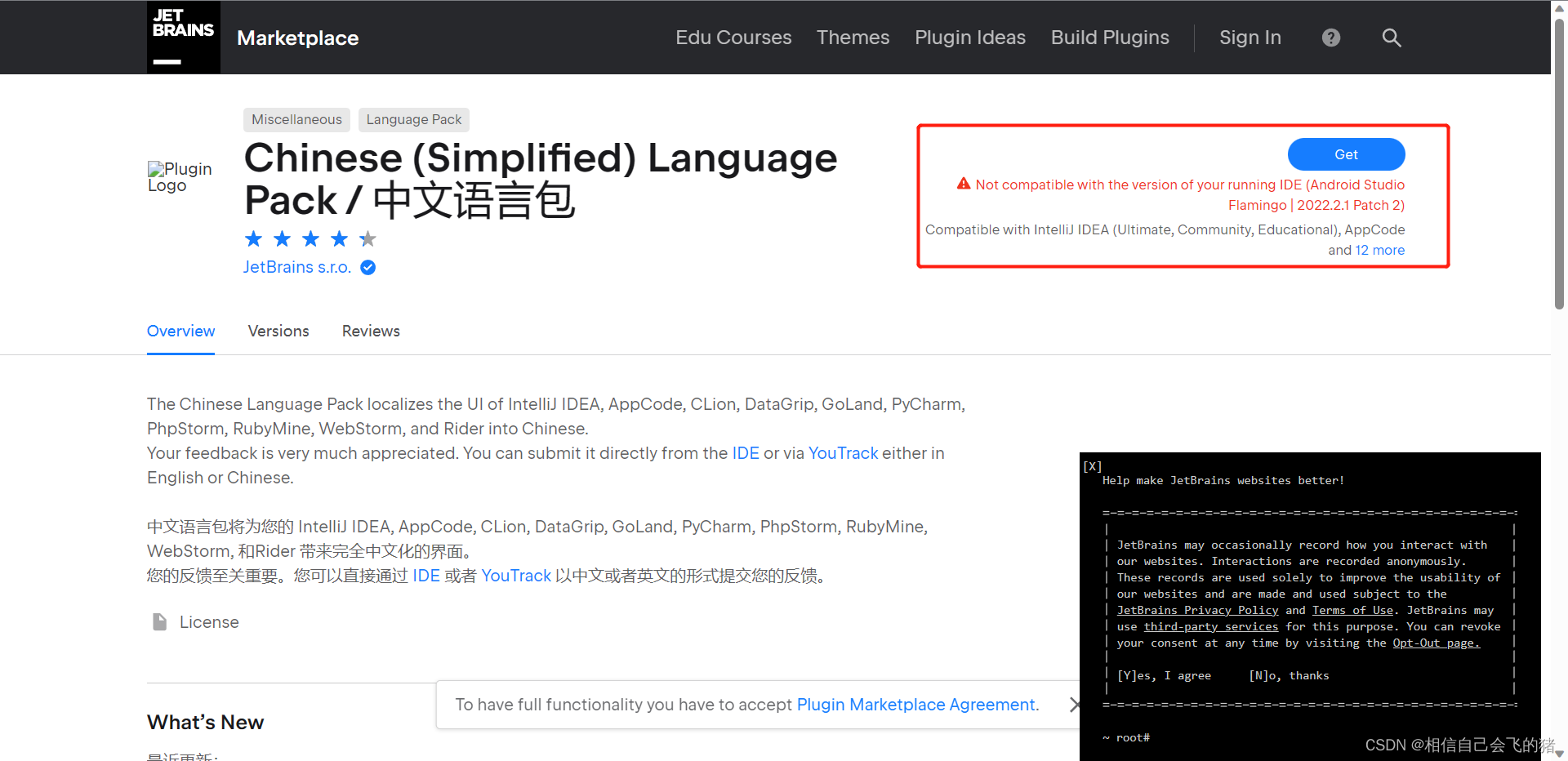The width and height of the screenshot is (1568, 761).
Task: Click the plugin star rating
Action: coord(310,238)
